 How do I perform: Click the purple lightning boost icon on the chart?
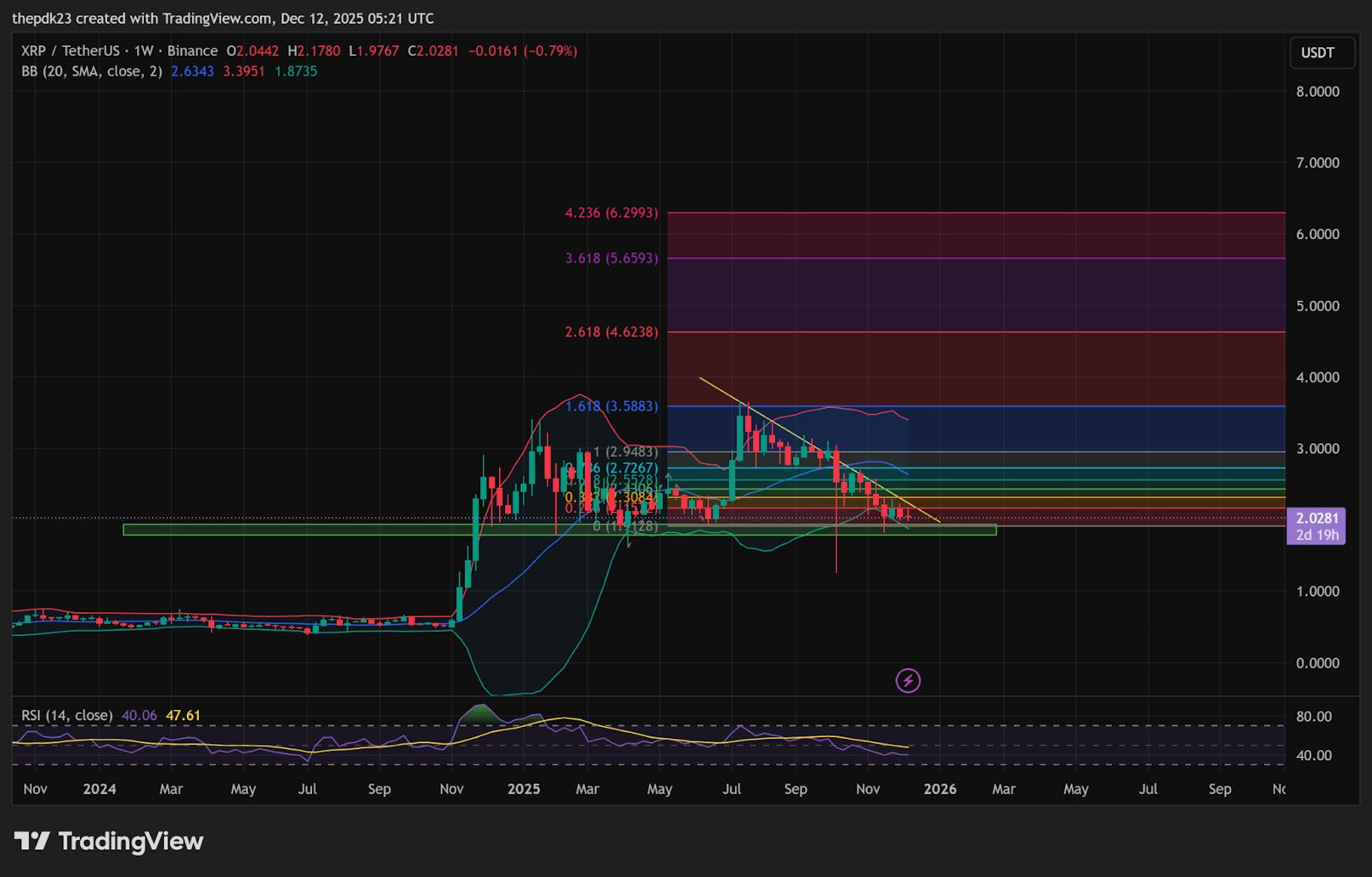[907, 680]
